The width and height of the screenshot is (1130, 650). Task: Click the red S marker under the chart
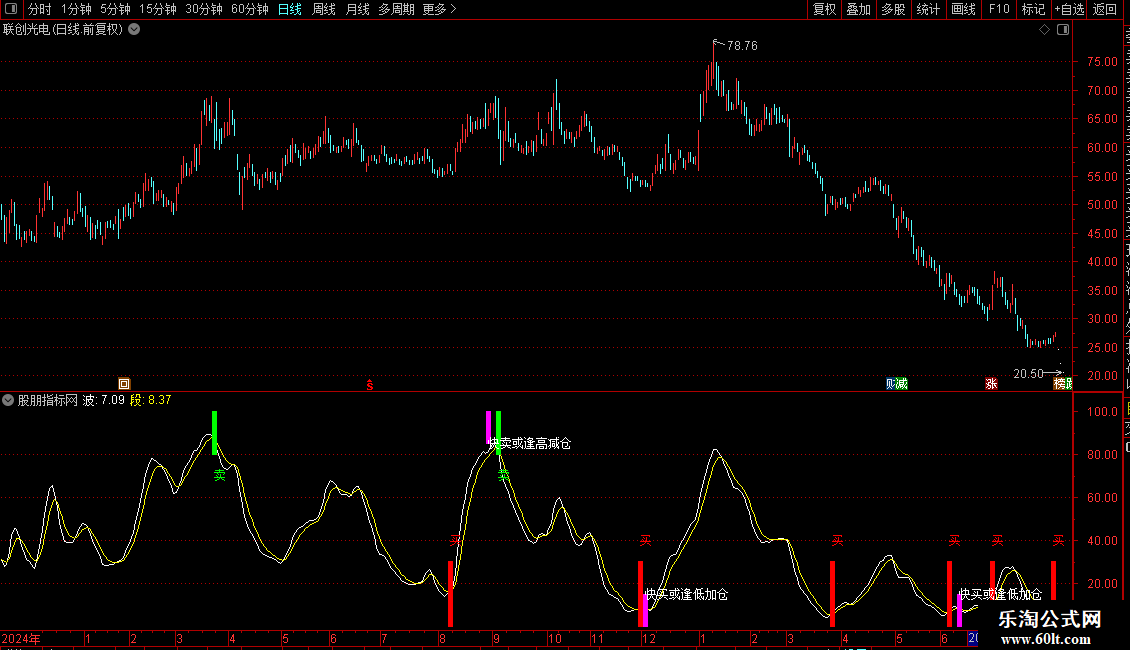(370, 385)
